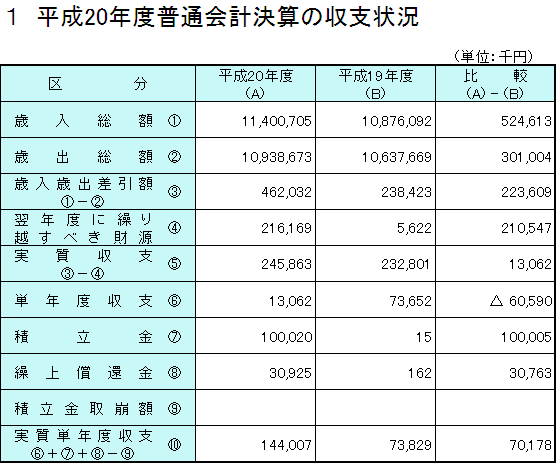Click 13,062 in the 単年度収支 row
The width and height of the screenshot is (556, 463).
pos(290,301)
